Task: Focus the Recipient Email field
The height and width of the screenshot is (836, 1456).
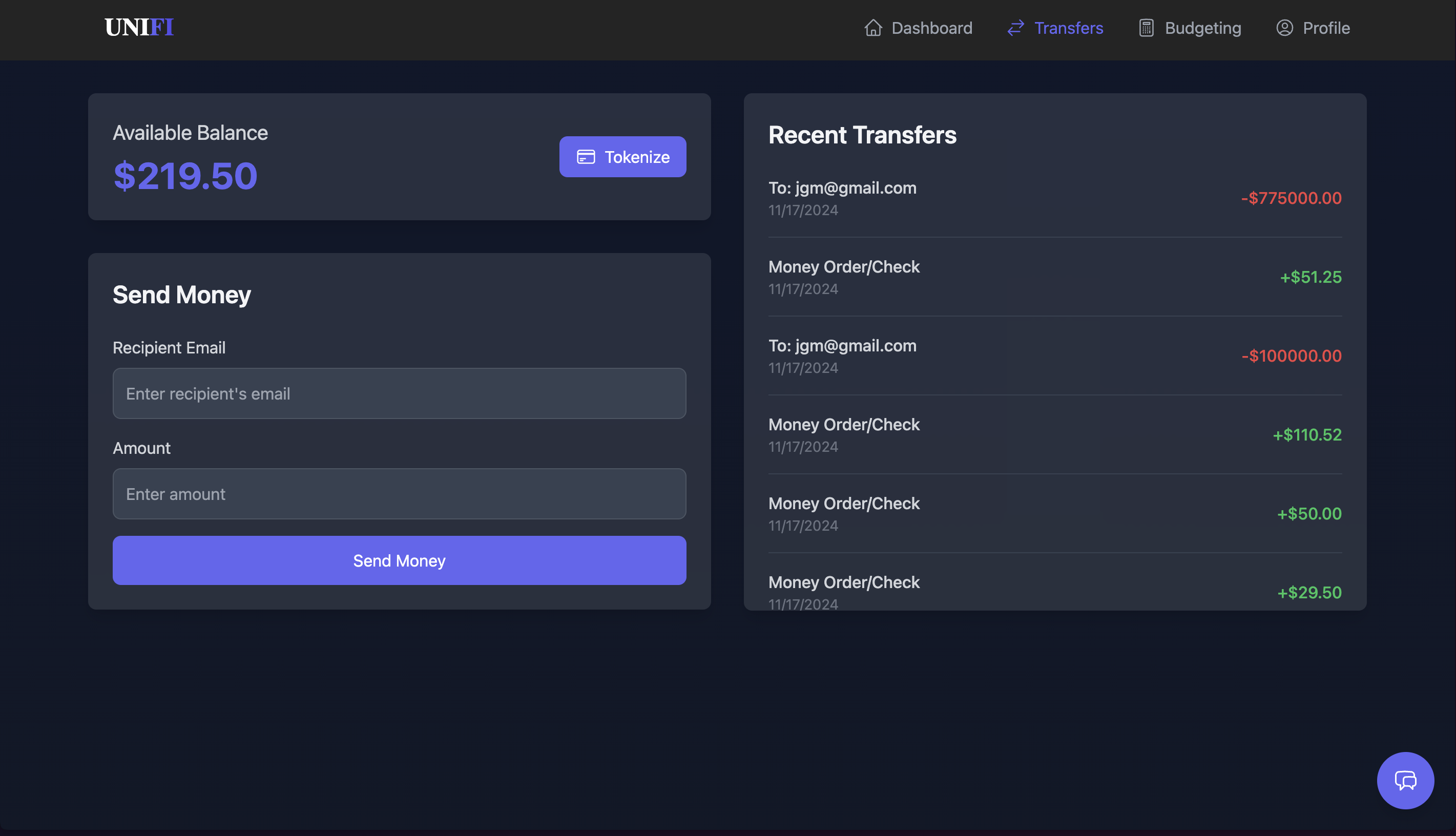Action: point(399,393)
